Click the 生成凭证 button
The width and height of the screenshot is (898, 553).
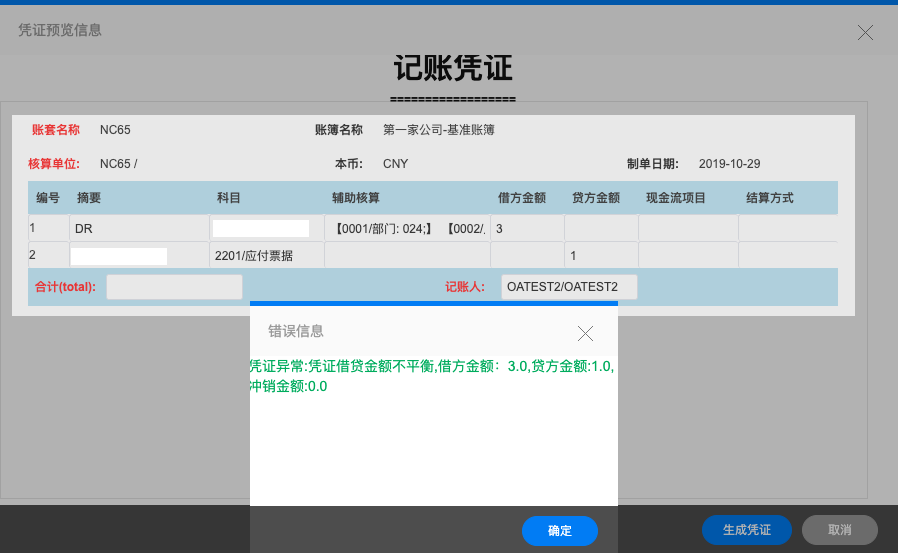click(x=746, y=530)
